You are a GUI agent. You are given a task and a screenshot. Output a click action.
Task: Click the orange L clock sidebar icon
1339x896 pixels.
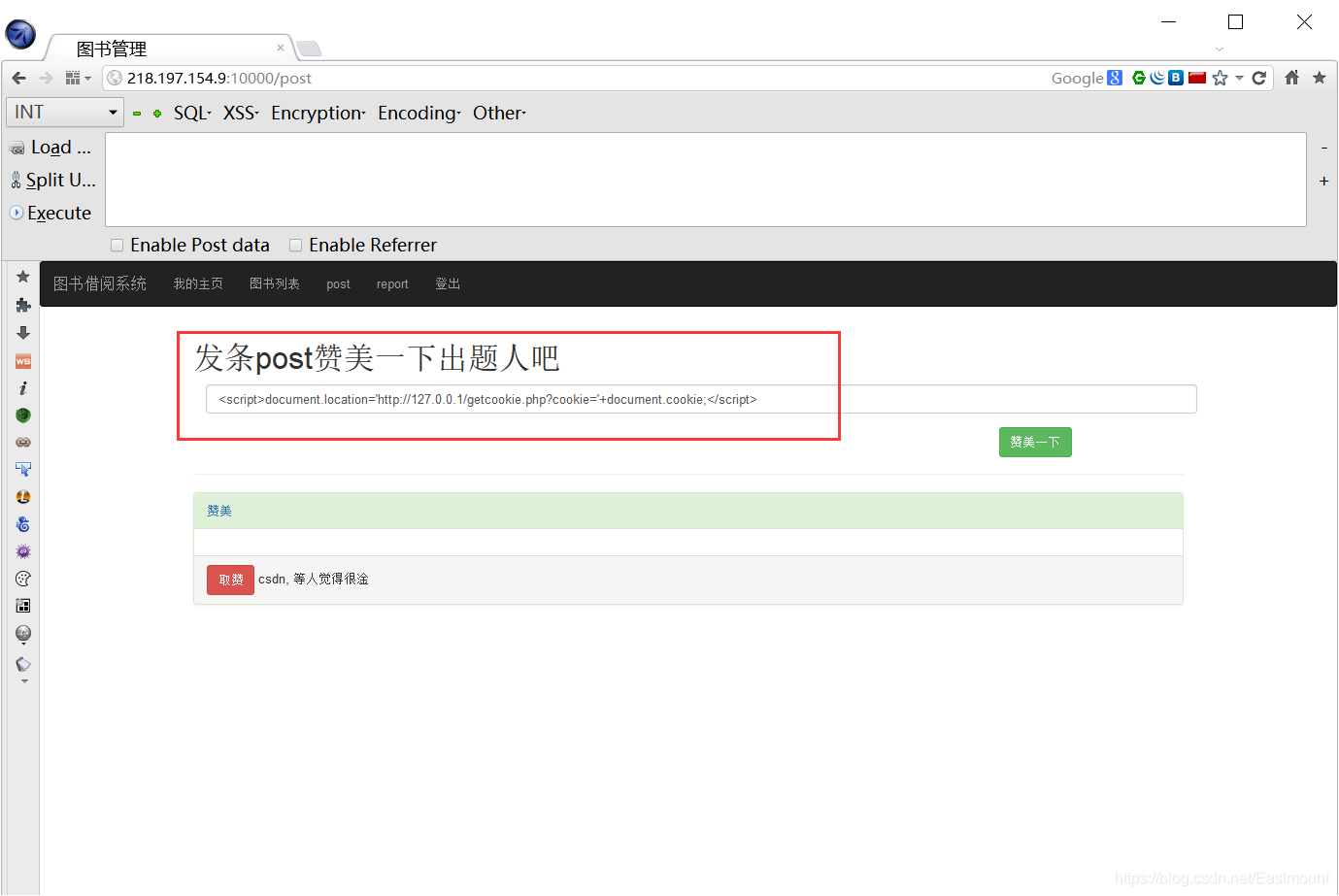click(x=23, y=497)
